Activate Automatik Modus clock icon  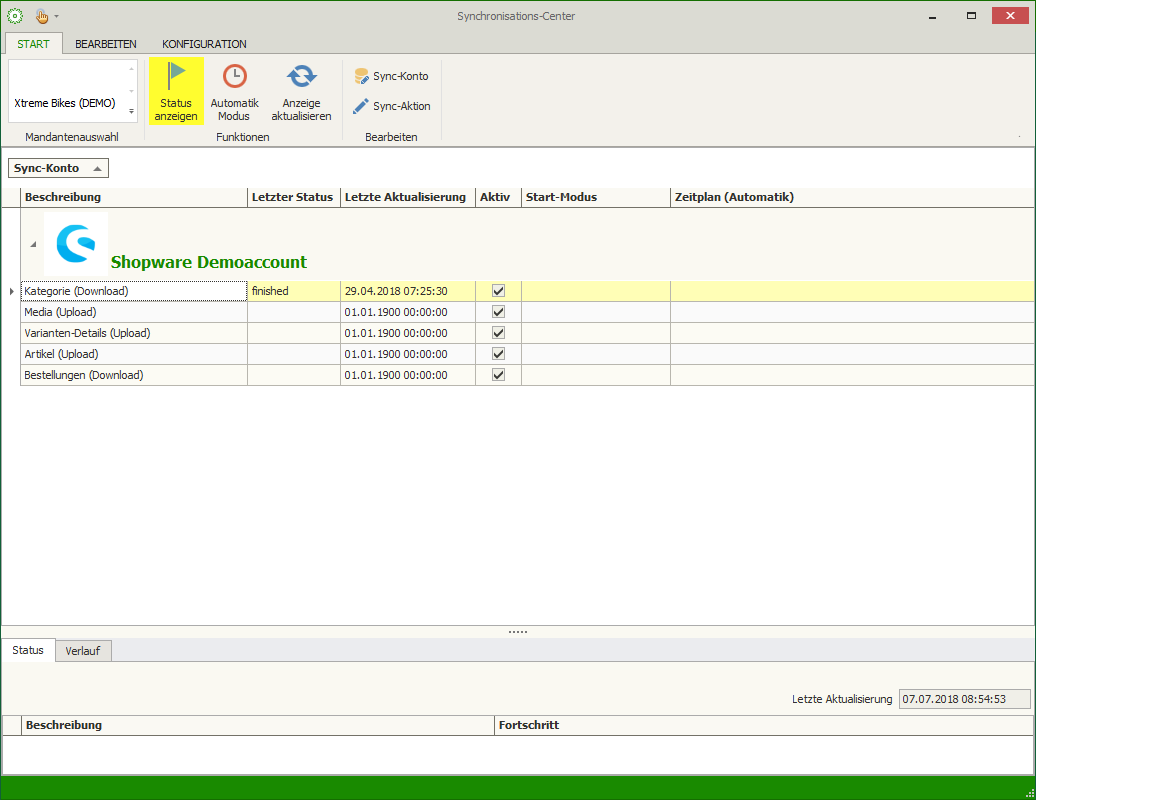(x=234, y=77)
